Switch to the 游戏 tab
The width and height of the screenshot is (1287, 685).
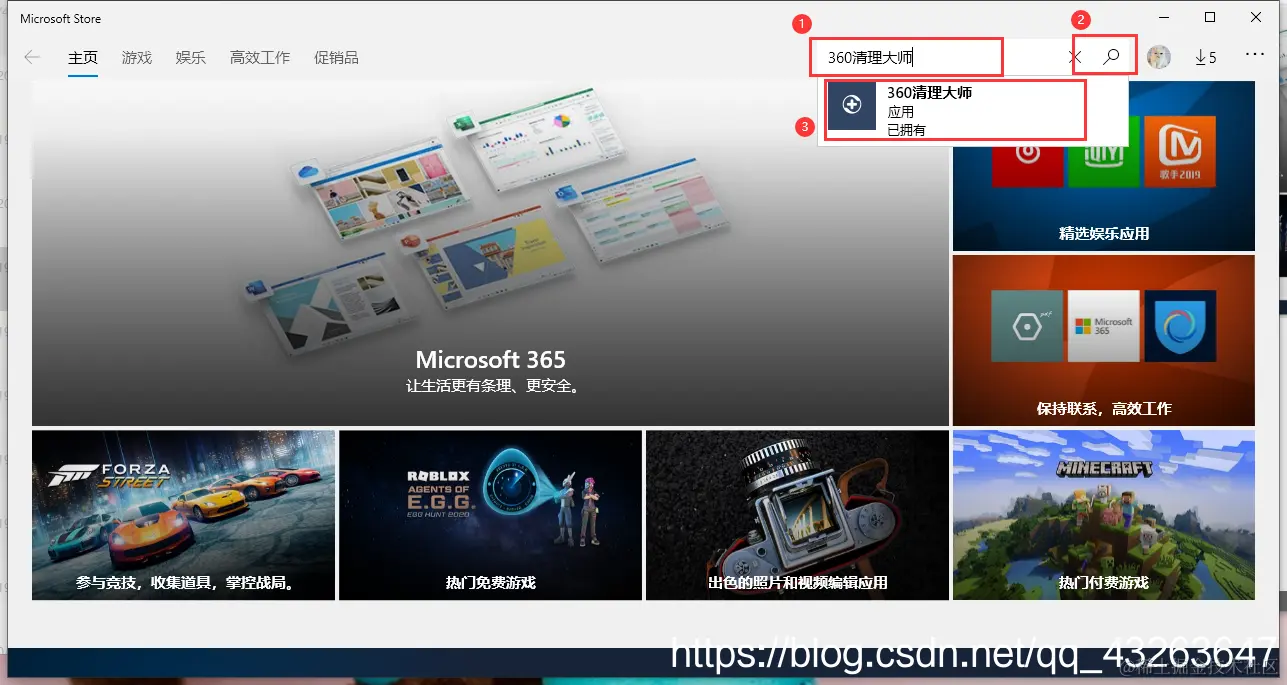(x=137, y=58)
